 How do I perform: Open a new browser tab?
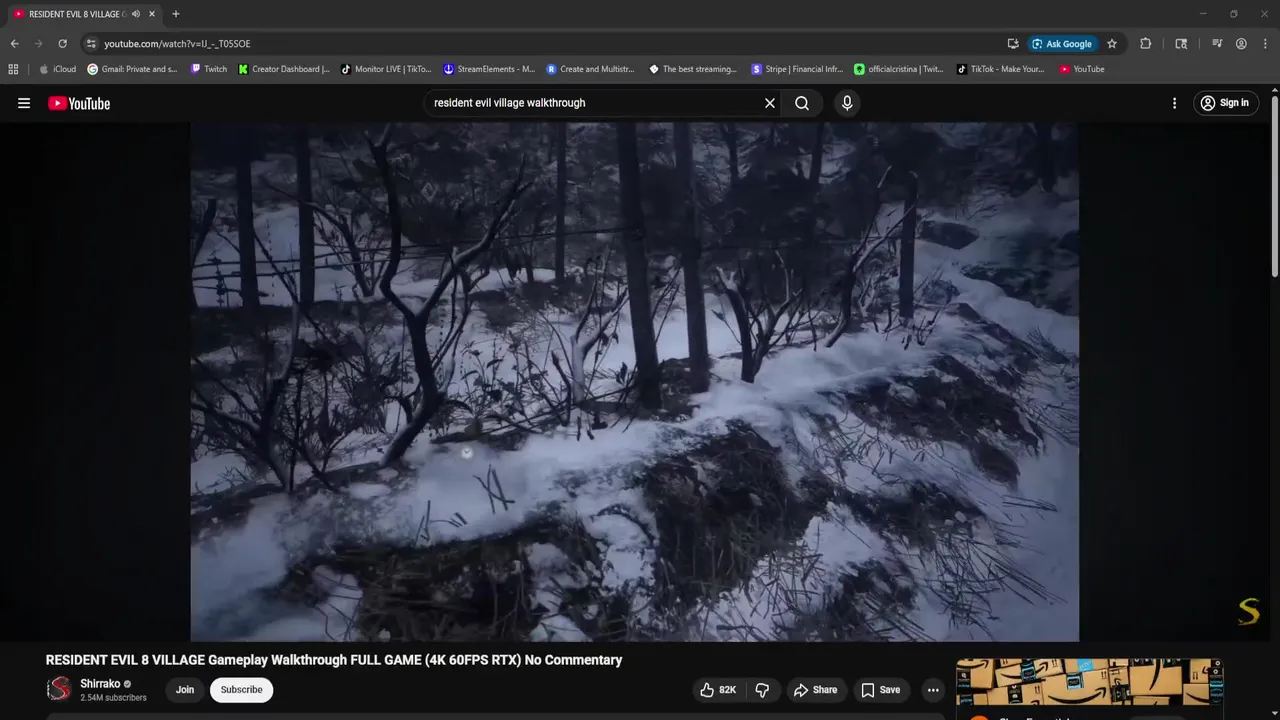pos(175,14)
